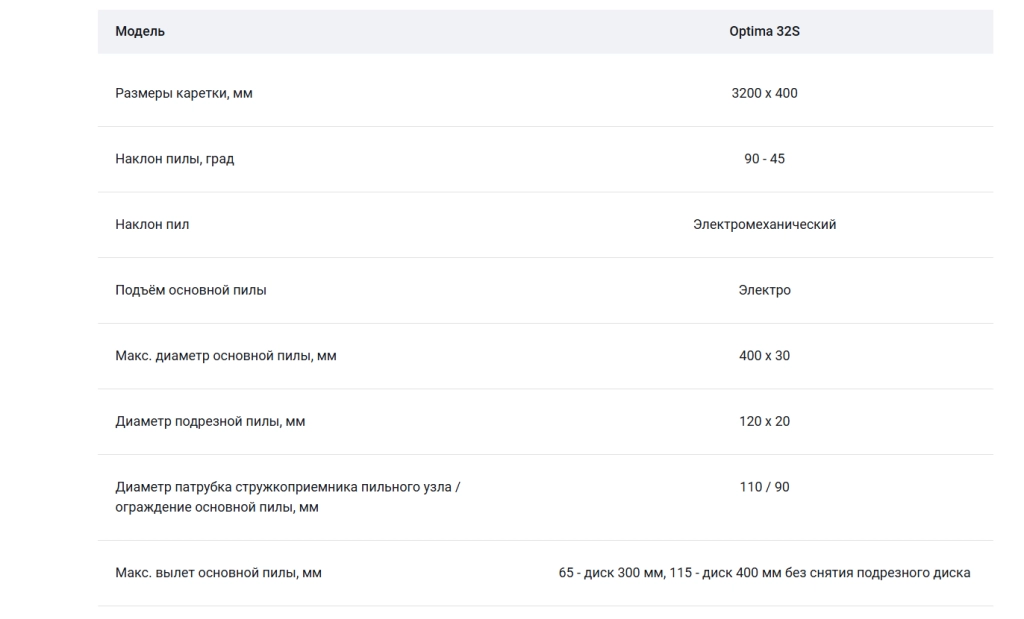Select the 'Подъём основной пилы' label
Screen dimensions: 1024x619
click(191, 290)
